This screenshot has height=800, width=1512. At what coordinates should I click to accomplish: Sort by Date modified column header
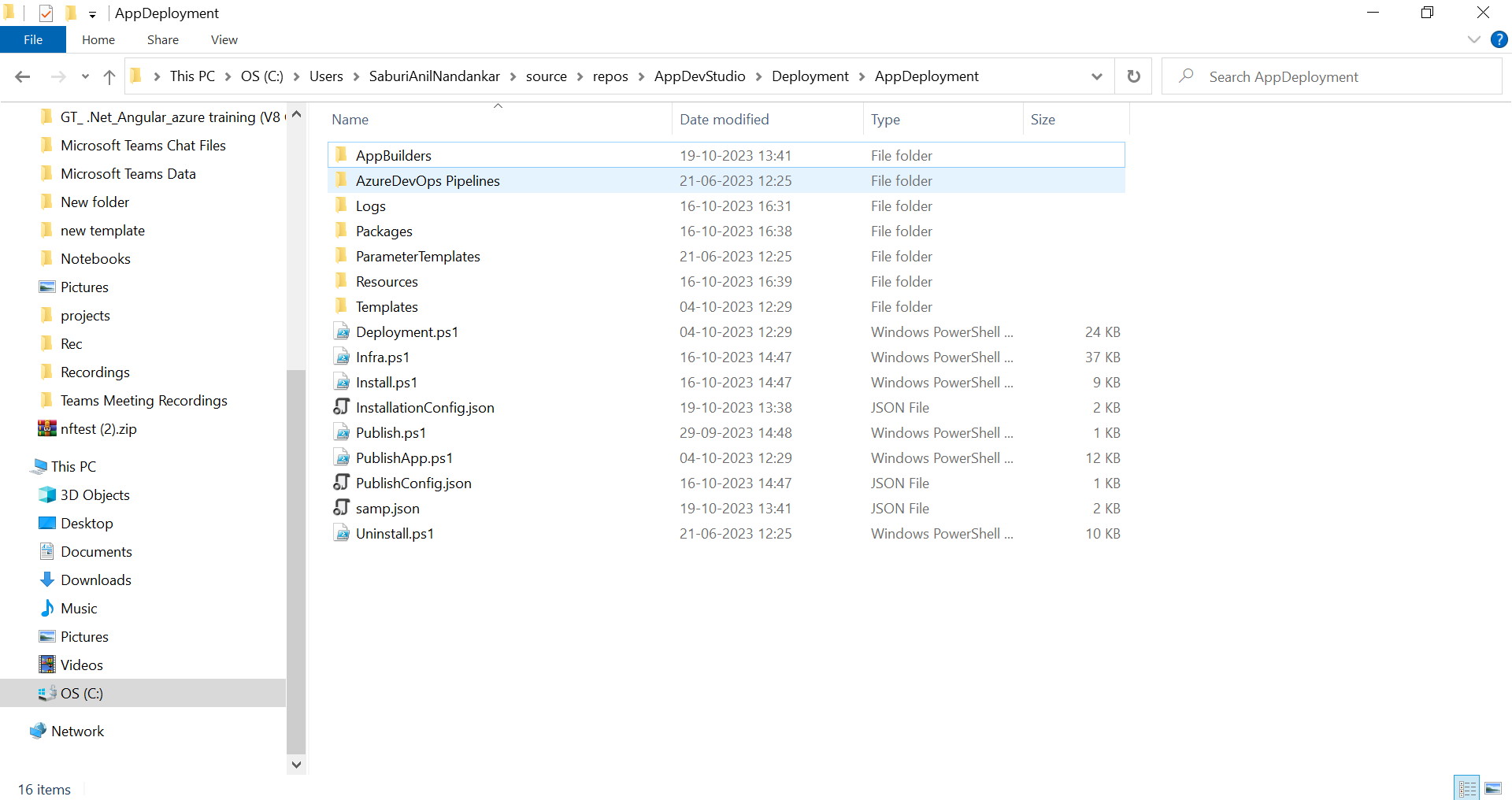coord(768,119)
